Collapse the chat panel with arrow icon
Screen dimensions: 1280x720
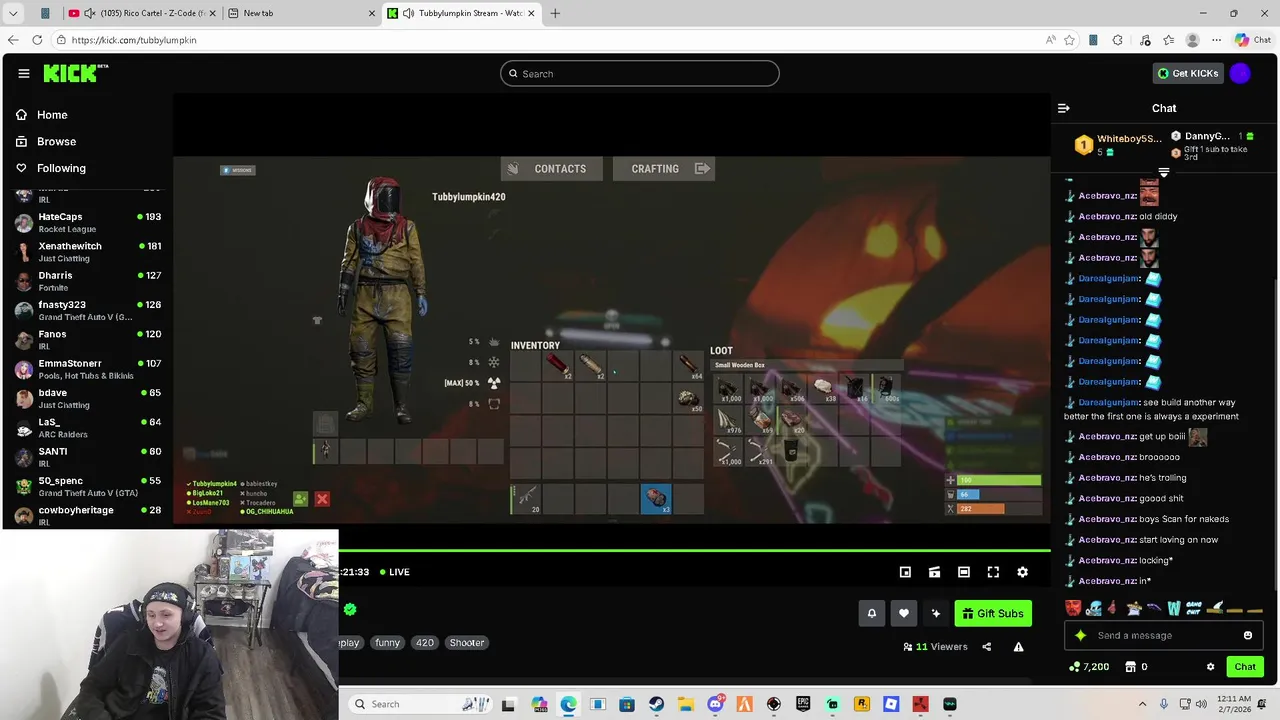coord(1064,108)
